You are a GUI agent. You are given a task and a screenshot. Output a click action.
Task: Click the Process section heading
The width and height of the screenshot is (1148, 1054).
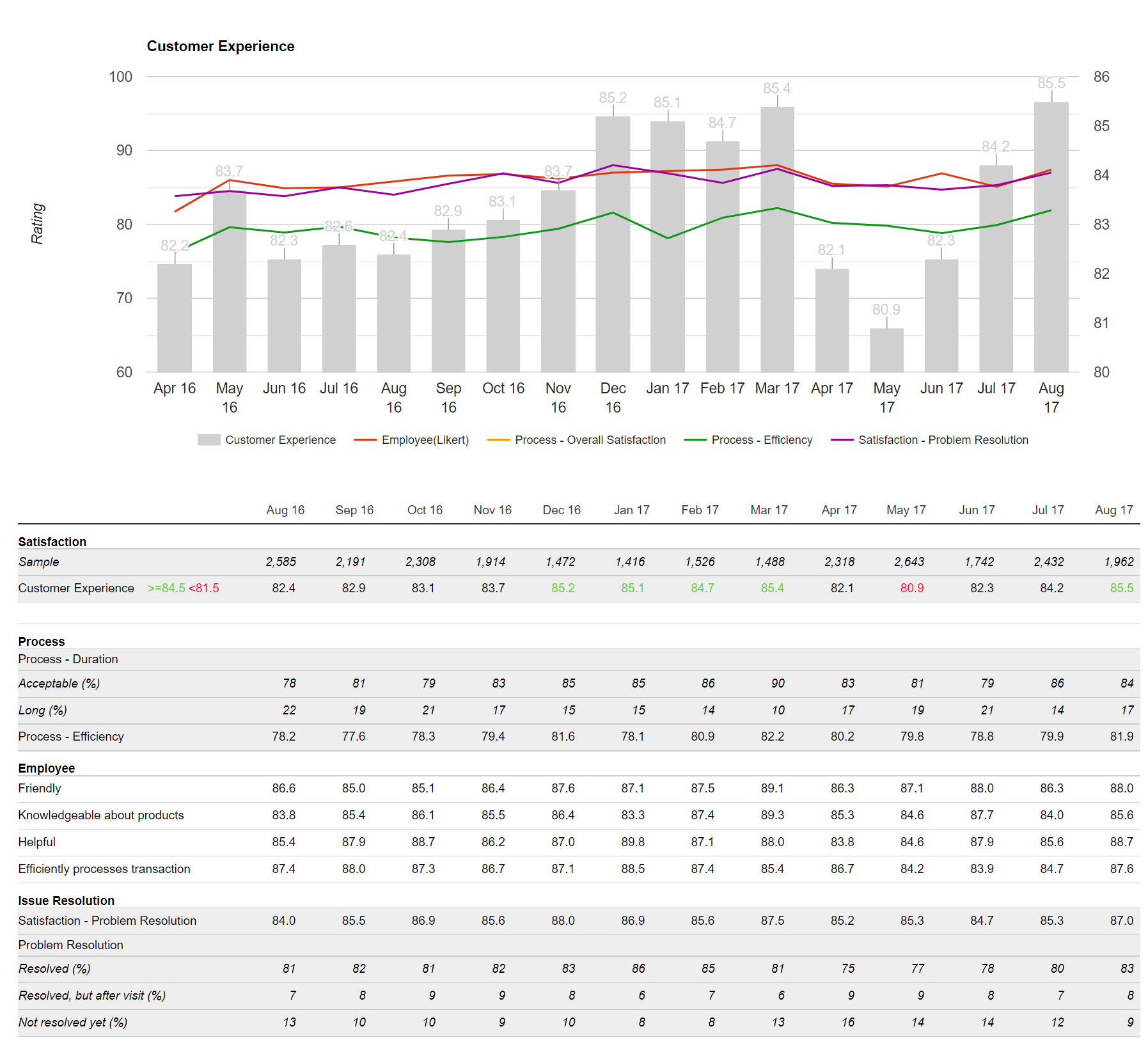tap(42, 641)
